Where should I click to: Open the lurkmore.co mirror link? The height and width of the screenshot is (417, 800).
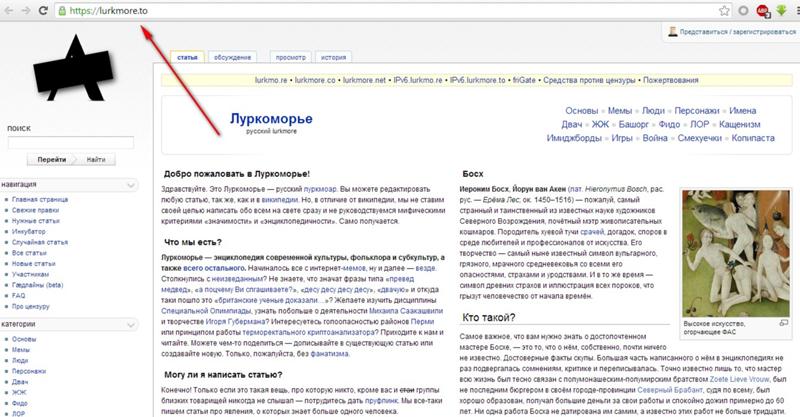315,80
